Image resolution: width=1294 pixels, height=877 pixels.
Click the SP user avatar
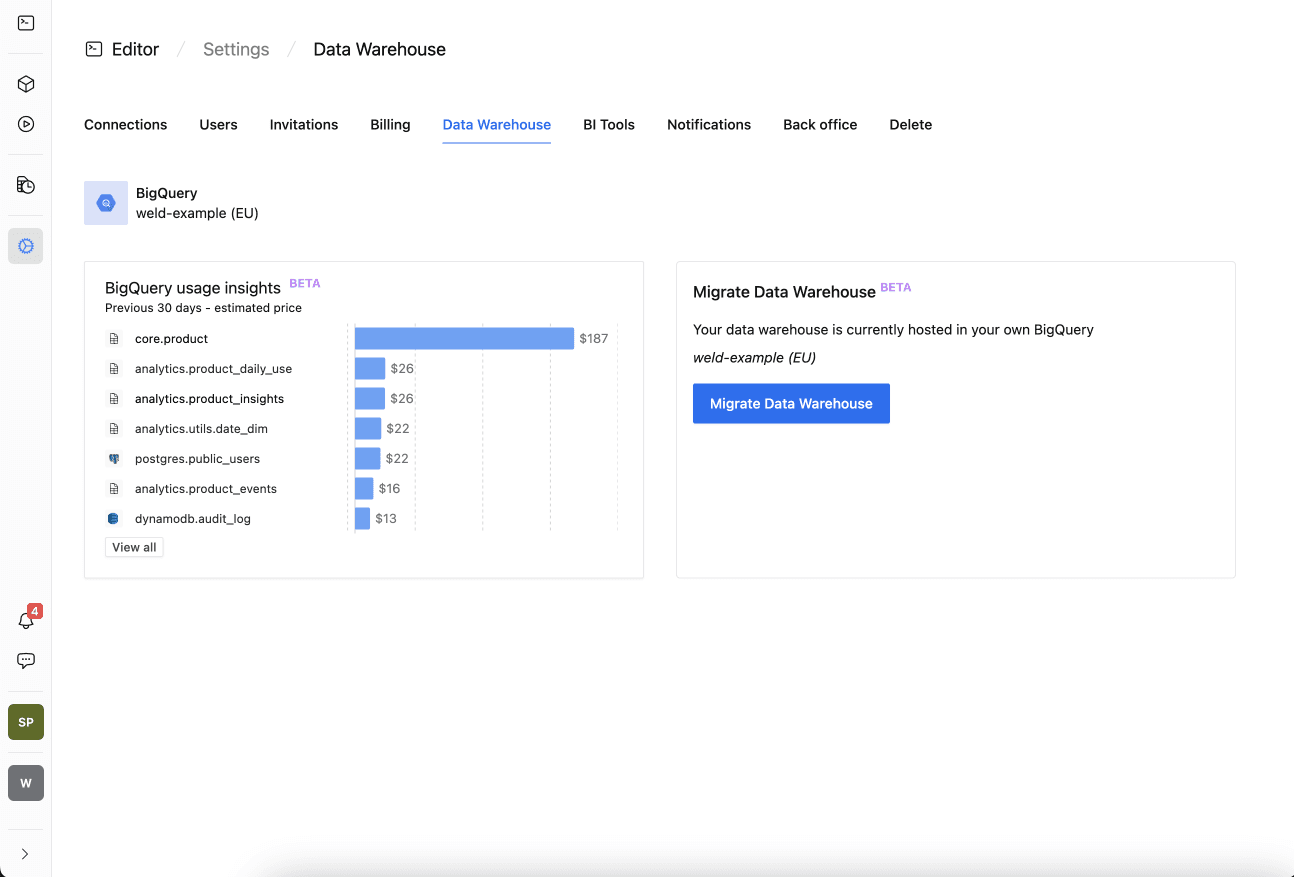pos(26,722)
